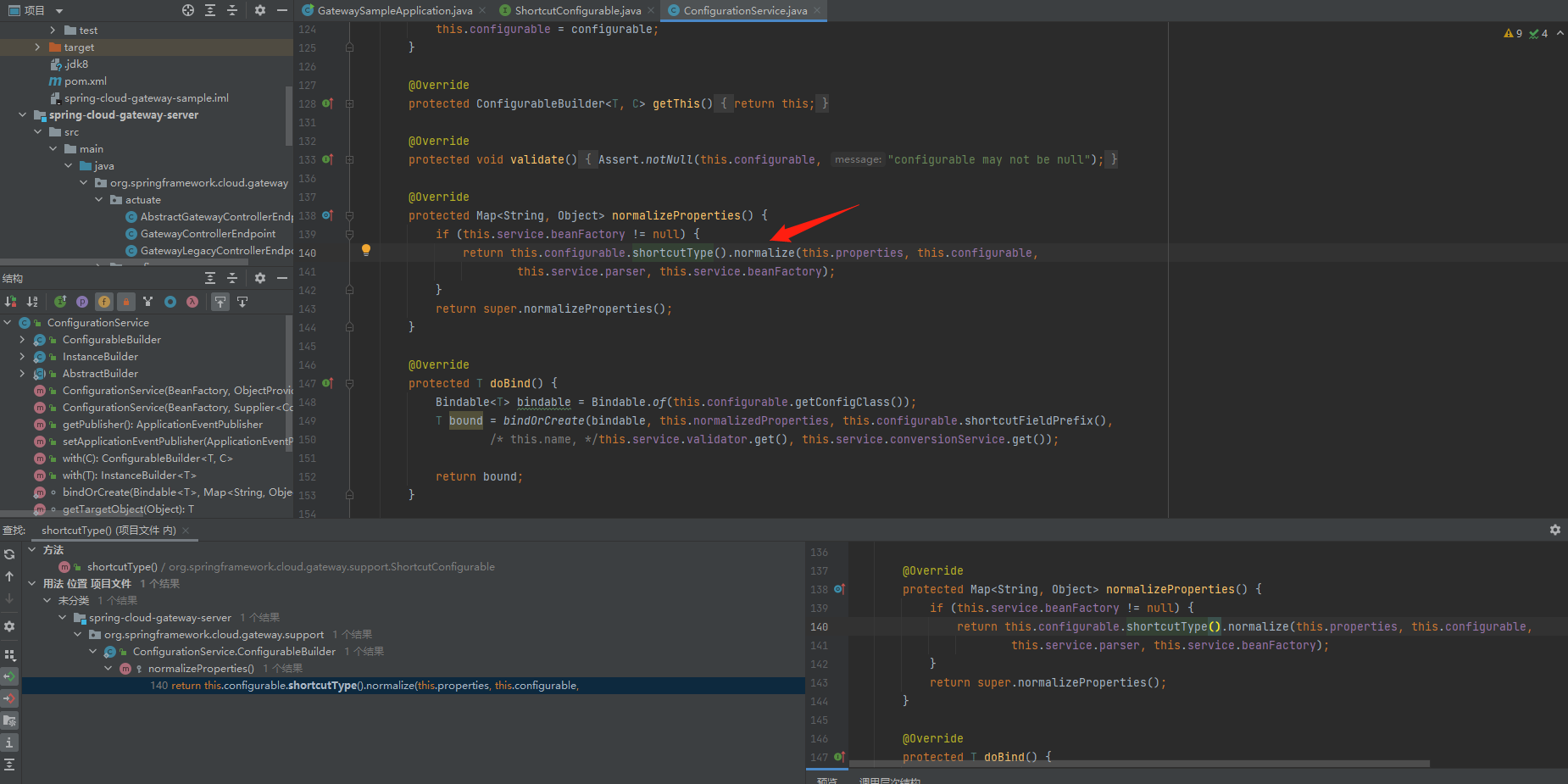Click the locate opened file crosshair icon
This screenshot has height=784, width=1568.
188,10
